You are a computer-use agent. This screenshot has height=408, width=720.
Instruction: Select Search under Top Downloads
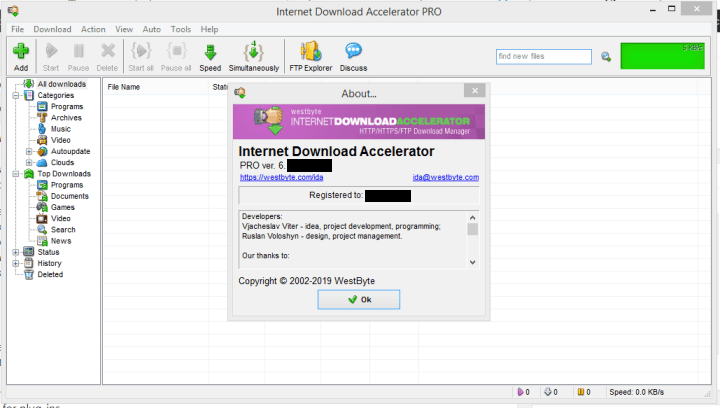(x=63, y=229)
